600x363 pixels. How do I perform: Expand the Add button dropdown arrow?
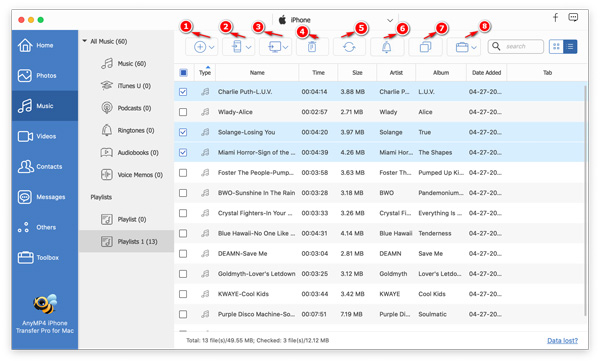(x=212, y=47)
